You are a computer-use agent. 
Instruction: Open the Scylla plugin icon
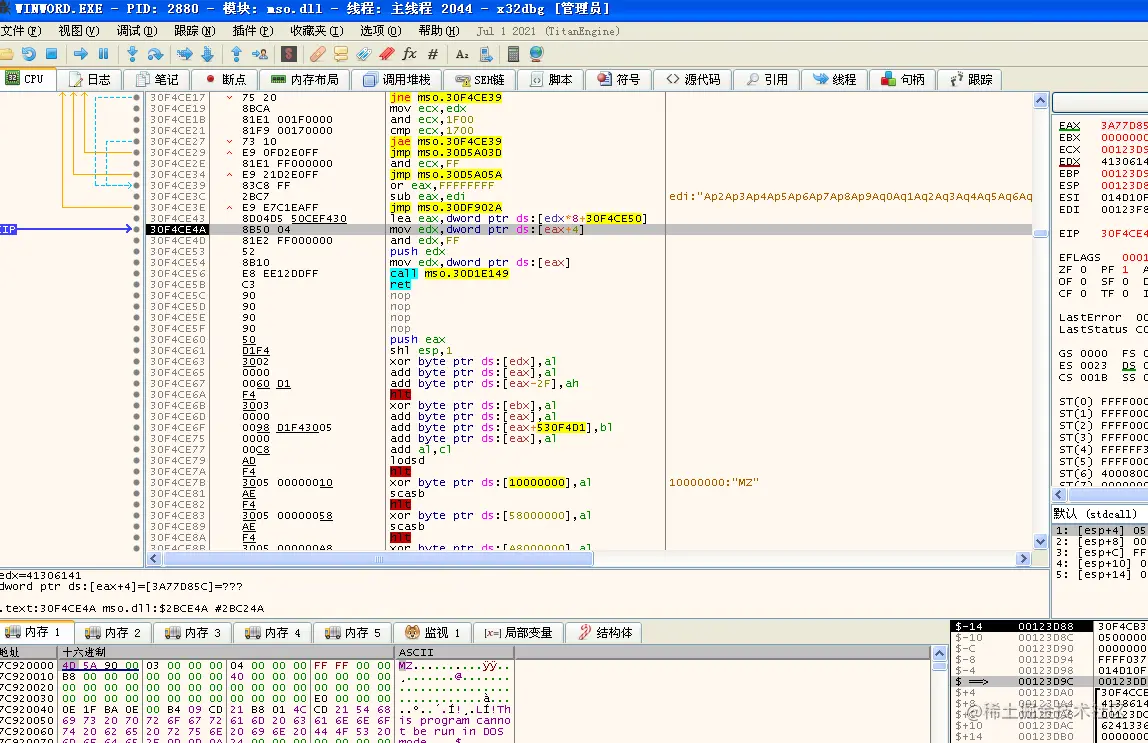tap(288, 53)
